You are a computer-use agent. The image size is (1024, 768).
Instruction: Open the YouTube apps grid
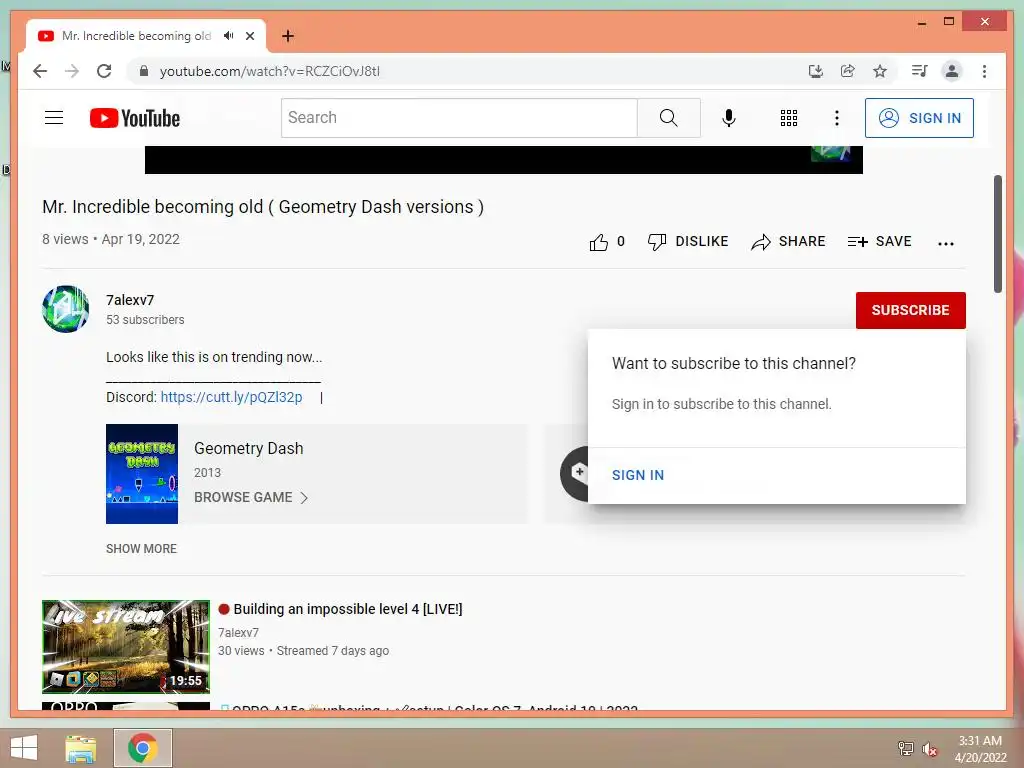(788, 118)
